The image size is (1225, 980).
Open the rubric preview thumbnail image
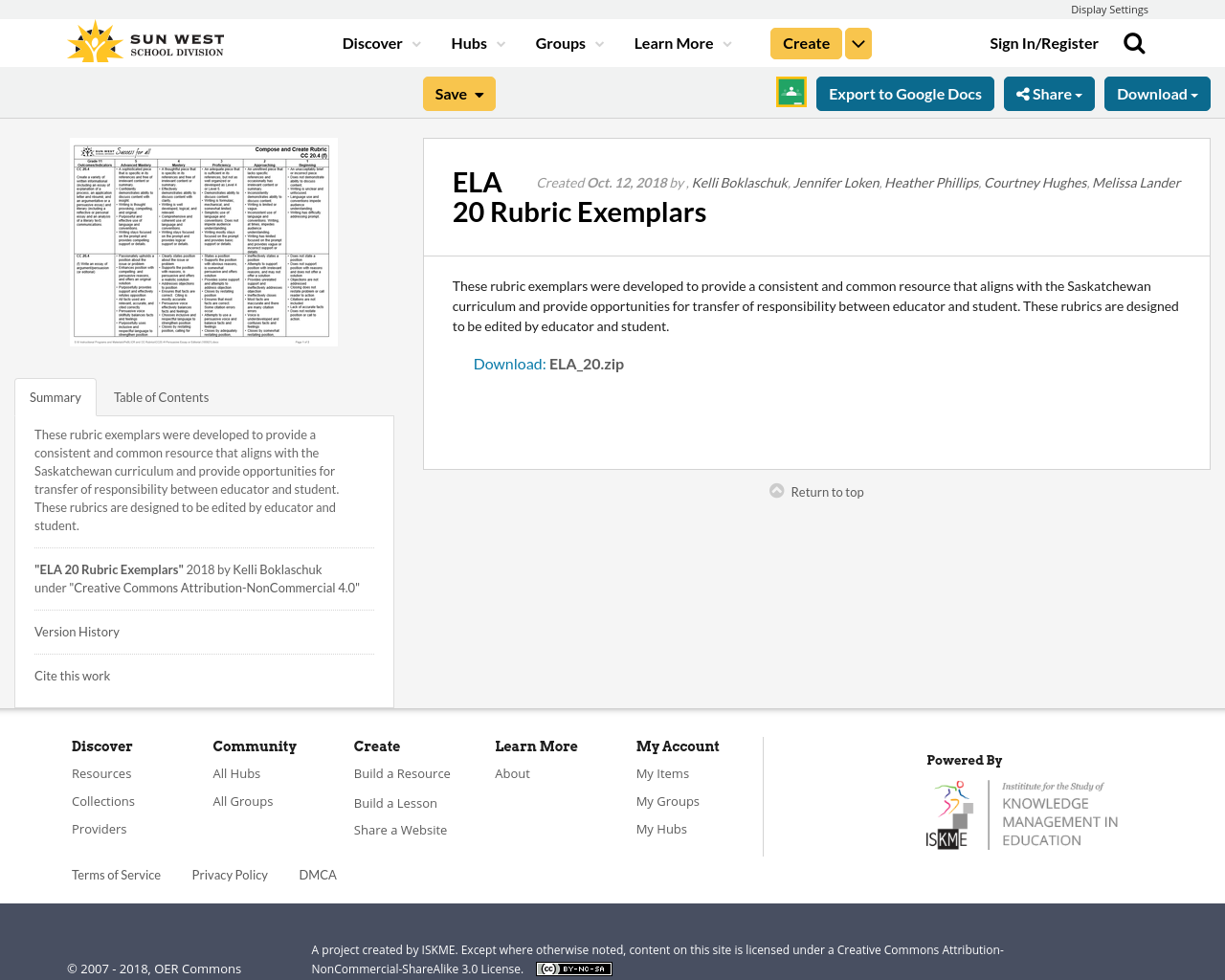point(204,242)
